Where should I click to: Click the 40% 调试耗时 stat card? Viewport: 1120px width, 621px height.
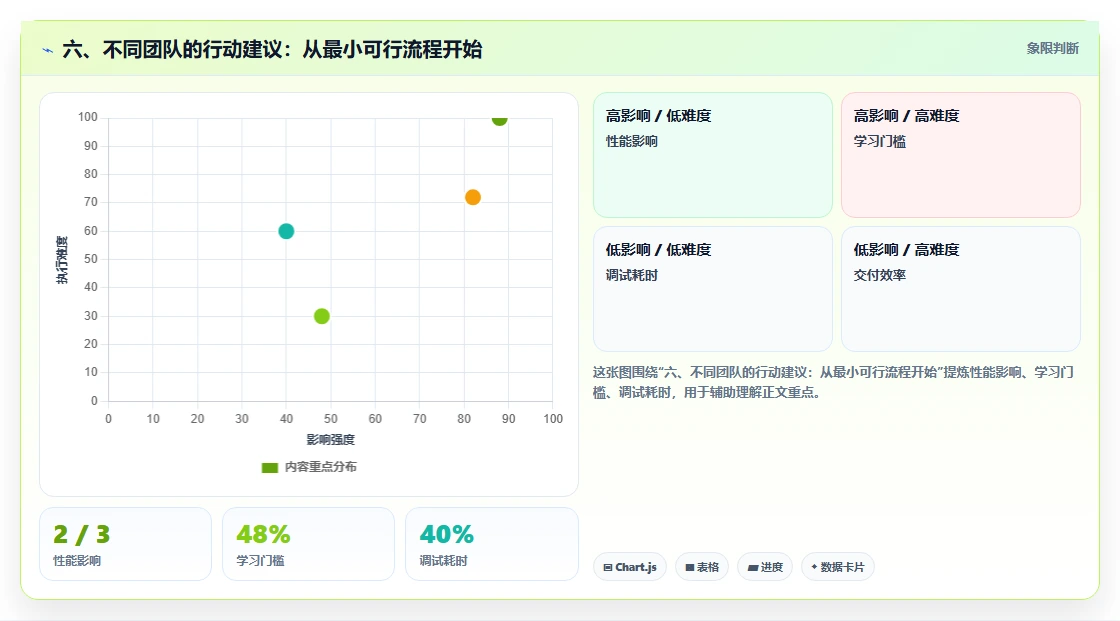(491, 544)
